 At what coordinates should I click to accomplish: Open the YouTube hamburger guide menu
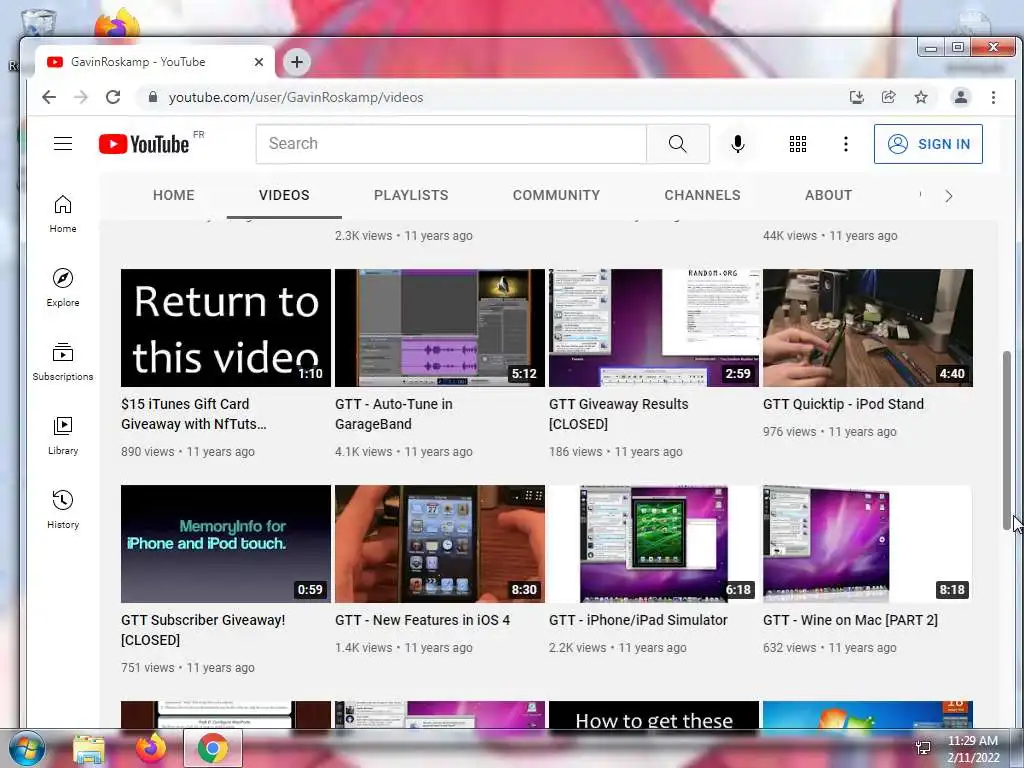coord(63,144)
